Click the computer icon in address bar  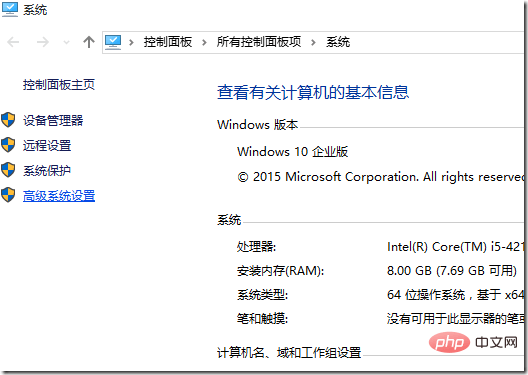(113, 42)
